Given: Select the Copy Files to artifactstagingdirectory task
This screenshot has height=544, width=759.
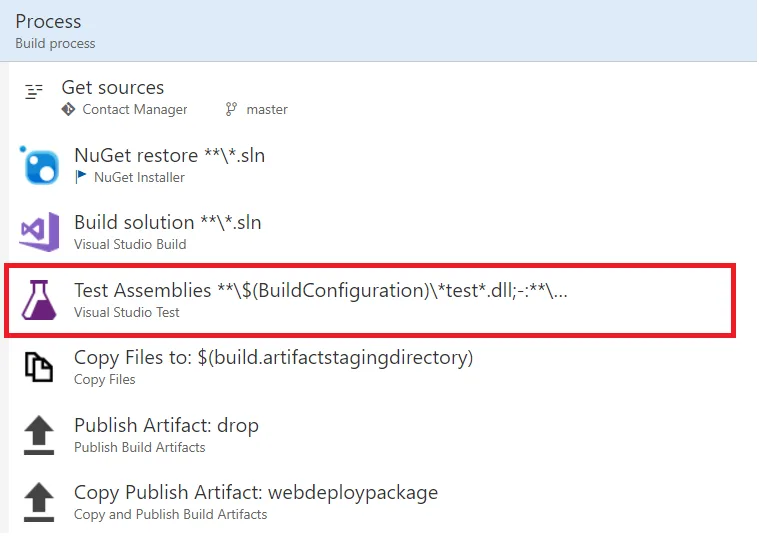Looking at the screenshot, I should (273, 357).
